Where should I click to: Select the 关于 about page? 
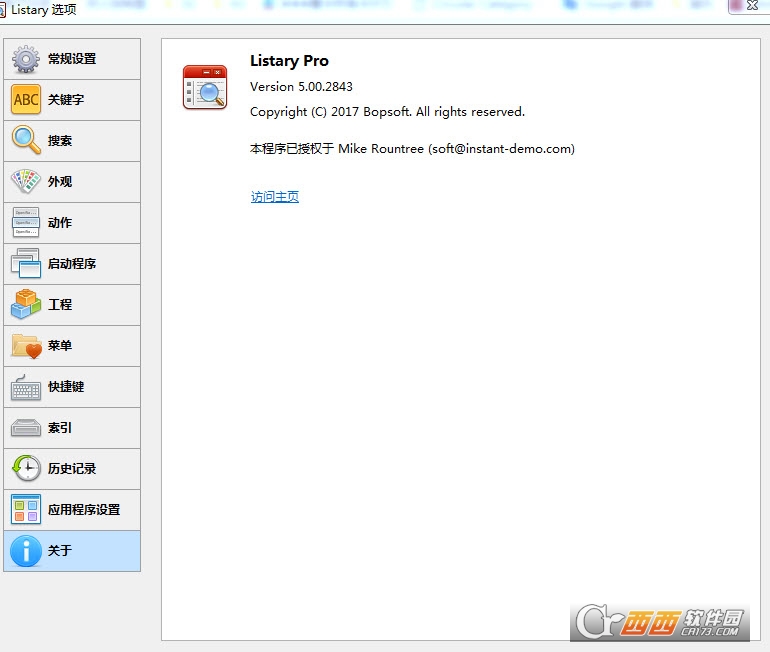72,551
